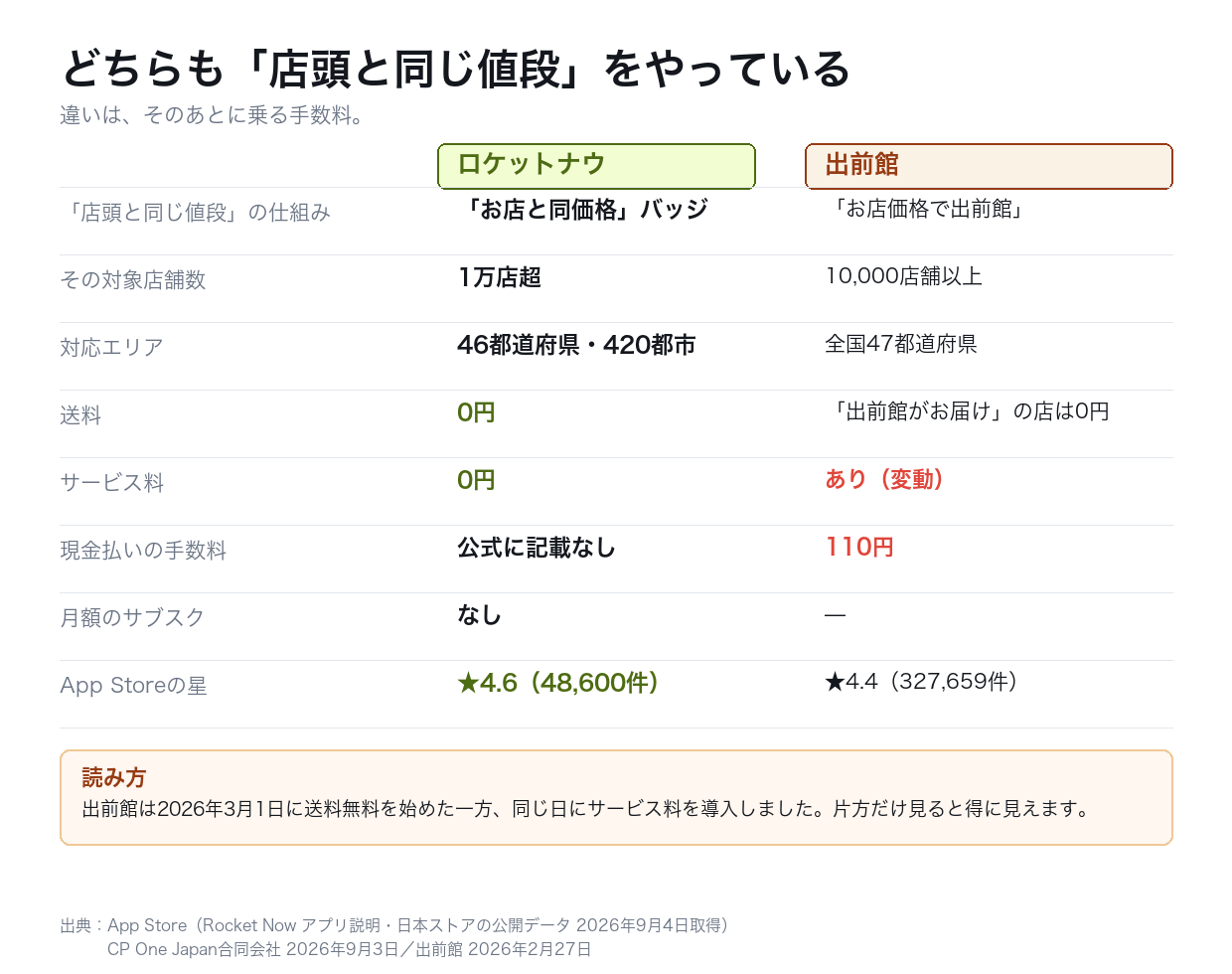Click the rating ★4.4（327,659件）
Viewport: 1232px width, 974px height.
(921, 682)
